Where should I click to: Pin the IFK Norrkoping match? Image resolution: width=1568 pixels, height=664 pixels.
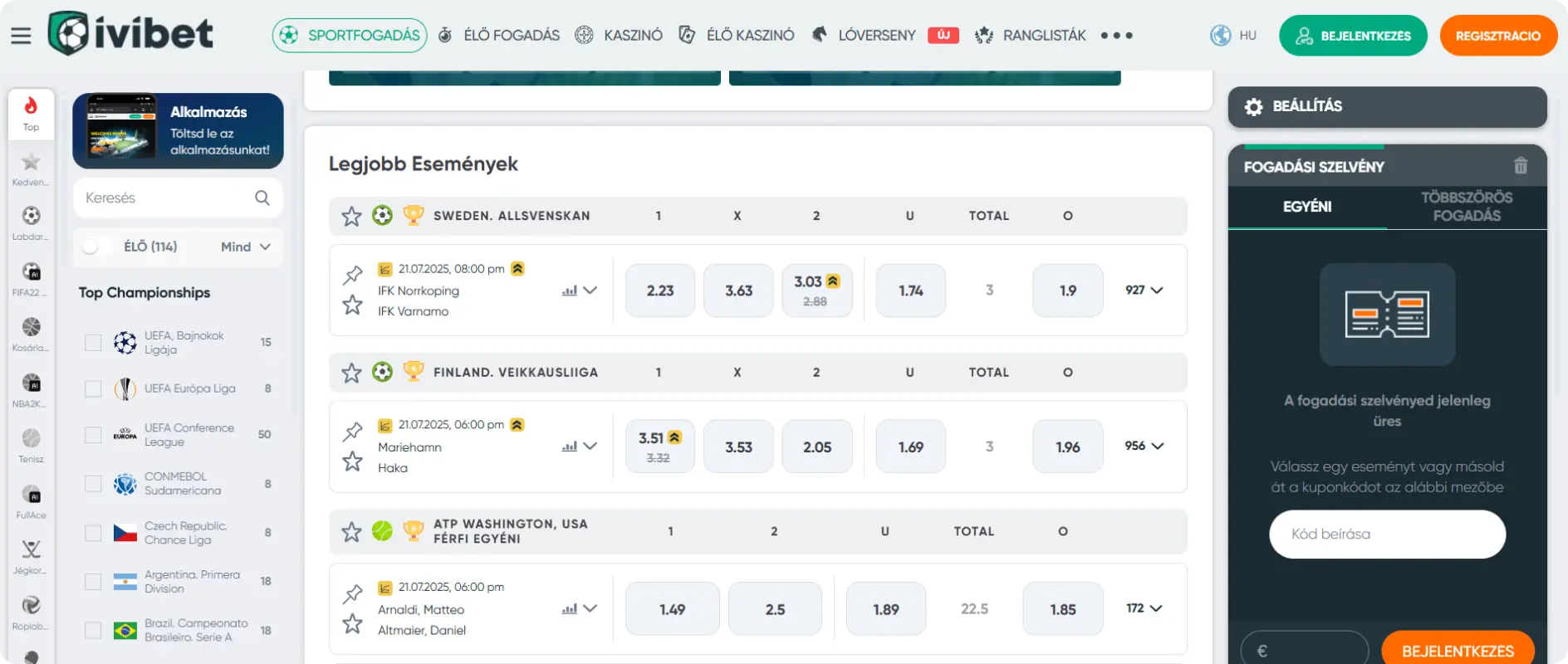pyautogui.click(x=353, y=274)
